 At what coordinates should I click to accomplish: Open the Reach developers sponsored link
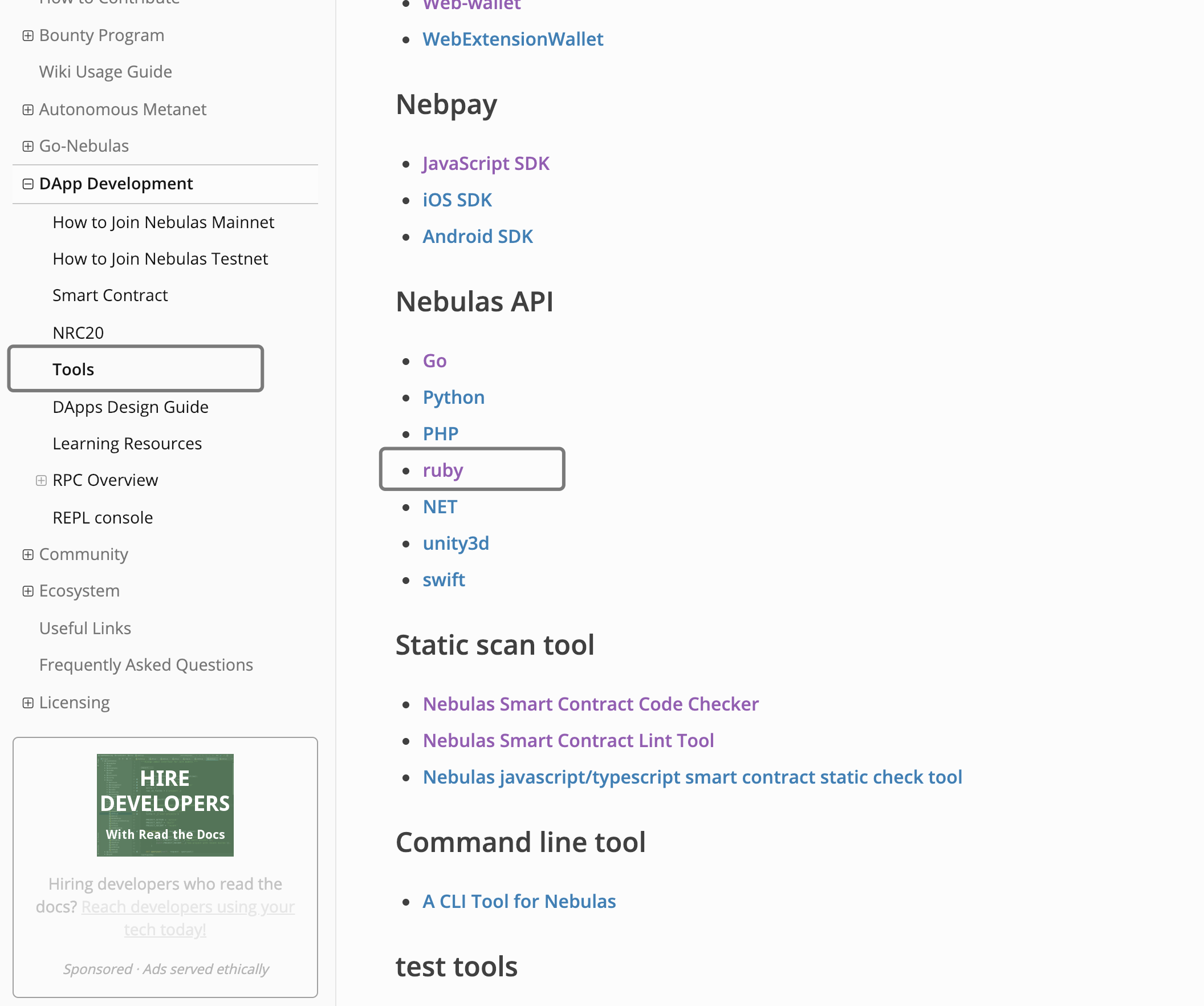click(x=188, y=906)
